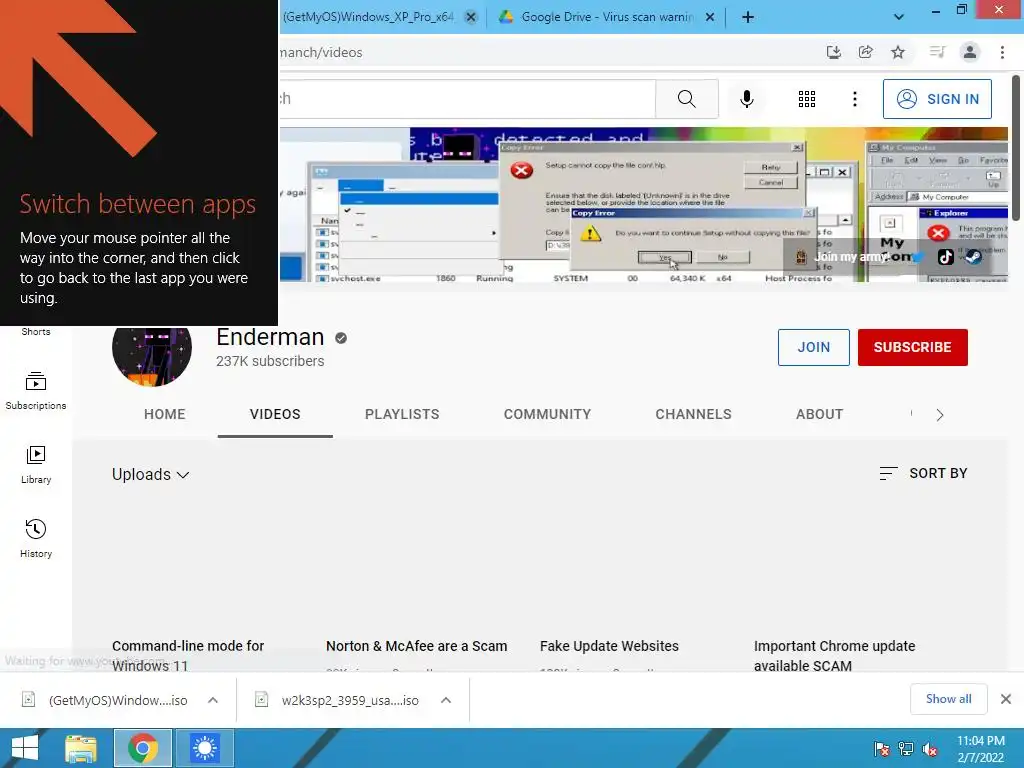Open video titled Norton & McAfee are a Scam
The image size is (1024, 768).
417,646
